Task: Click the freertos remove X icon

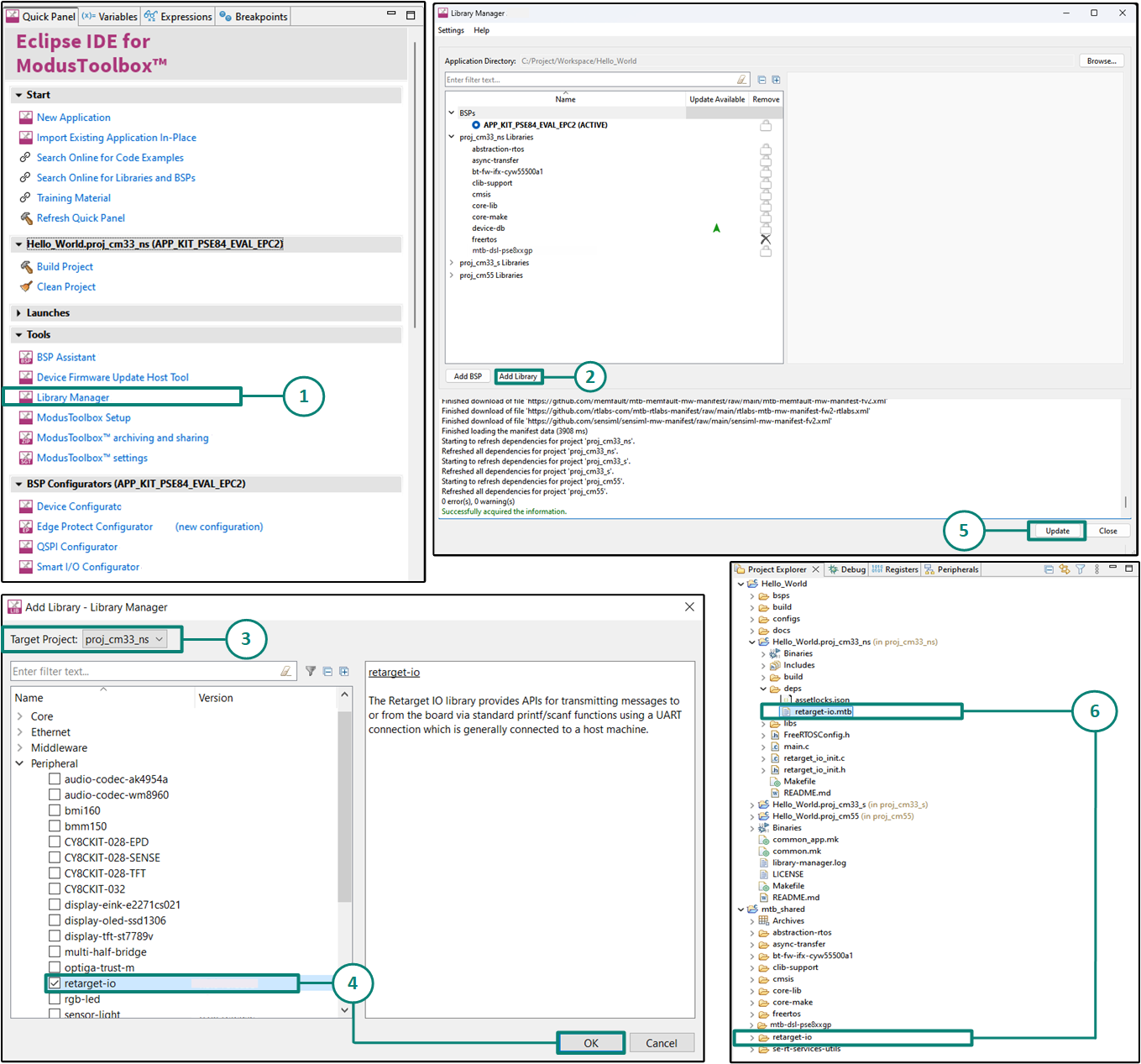Action: click(765, 239)
